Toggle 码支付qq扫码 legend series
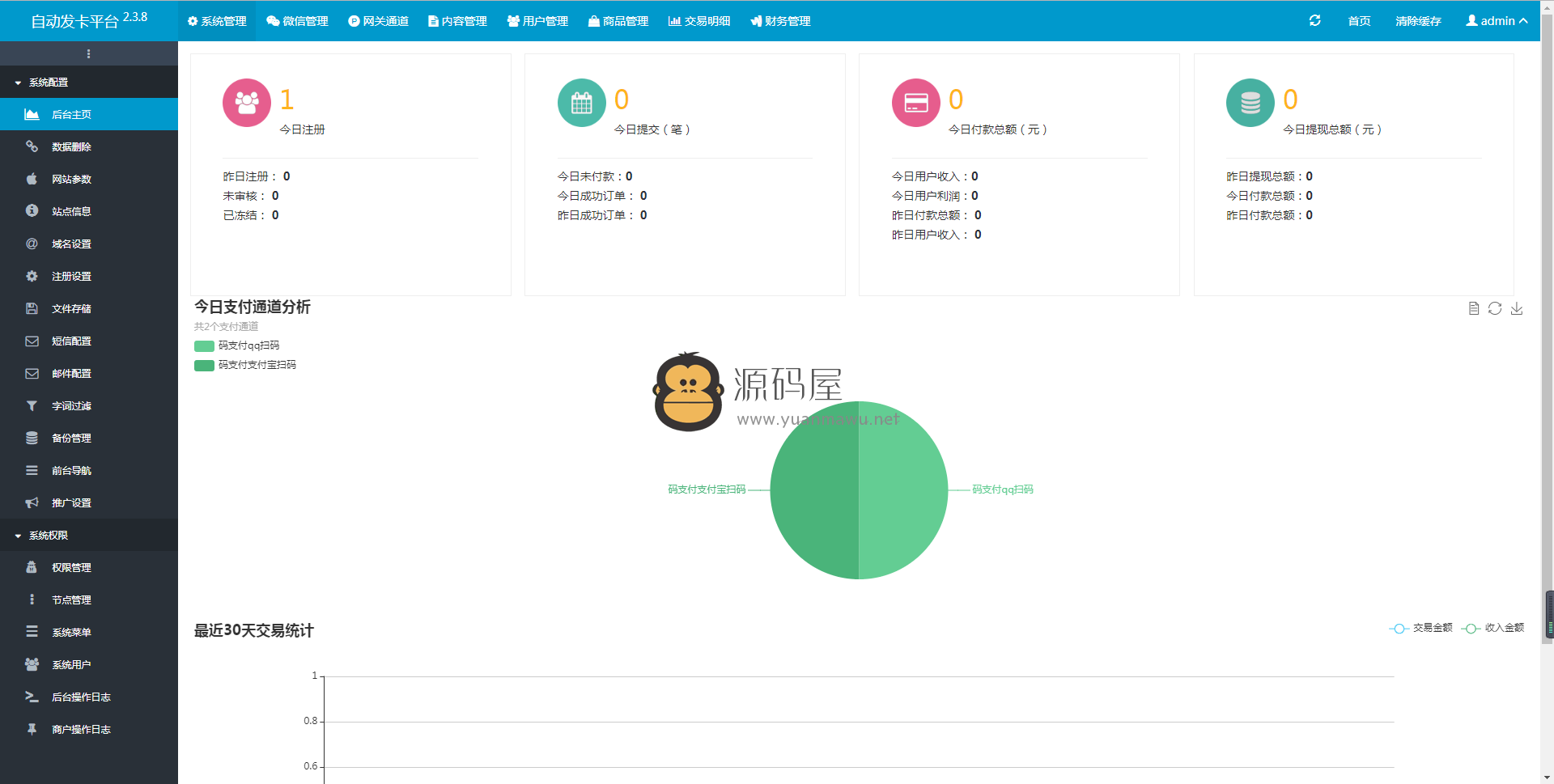The image size is (1554, 784). (236, 345)
